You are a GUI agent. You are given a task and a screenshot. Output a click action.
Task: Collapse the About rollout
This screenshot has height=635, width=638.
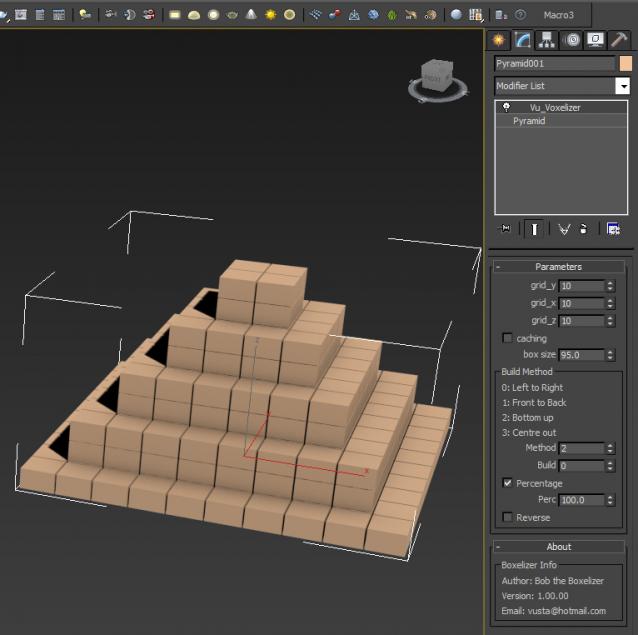click(x=559, y=547)
